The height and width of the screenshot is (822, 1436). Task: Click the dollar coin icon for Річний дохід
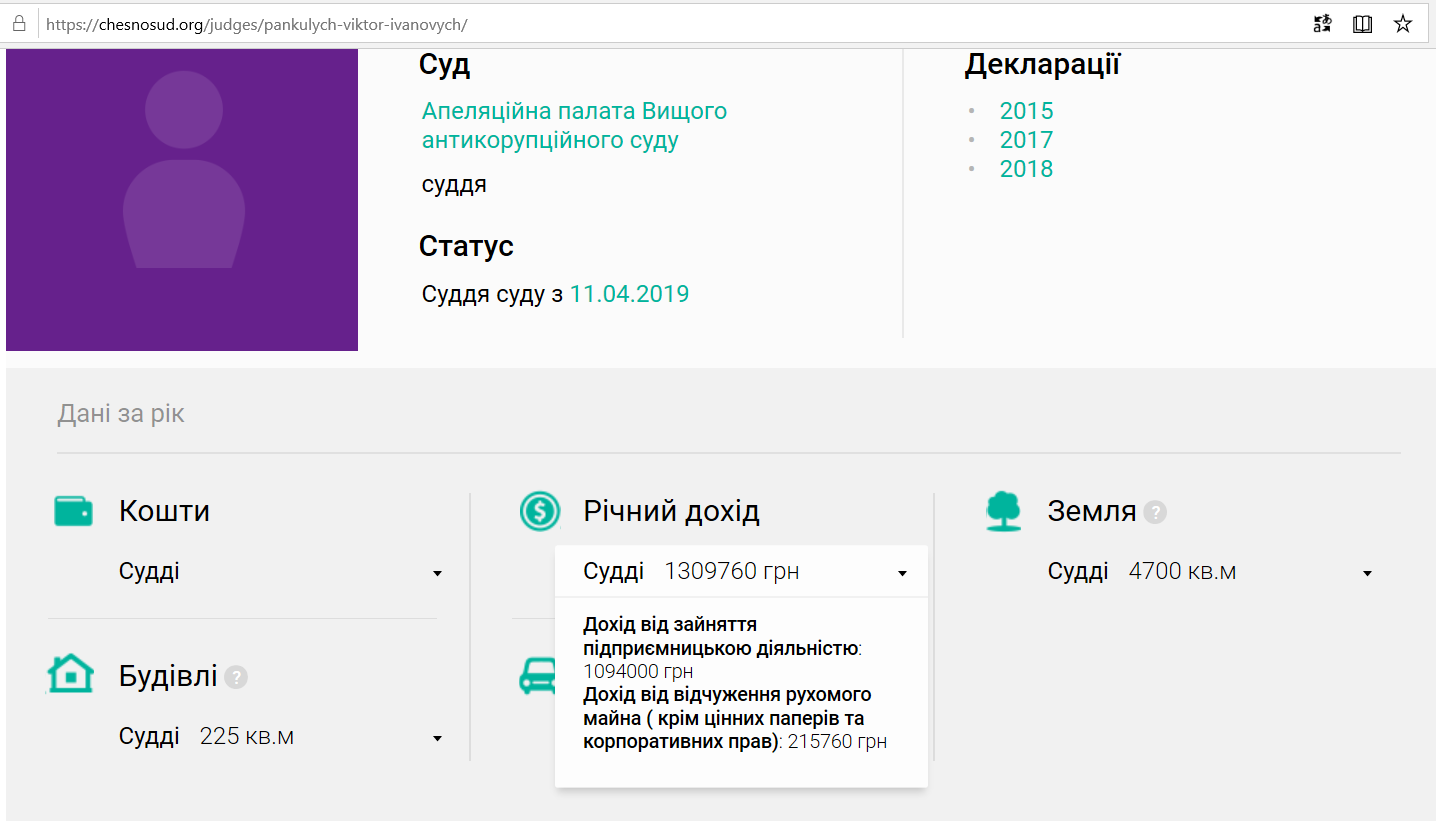click(540, 511)
